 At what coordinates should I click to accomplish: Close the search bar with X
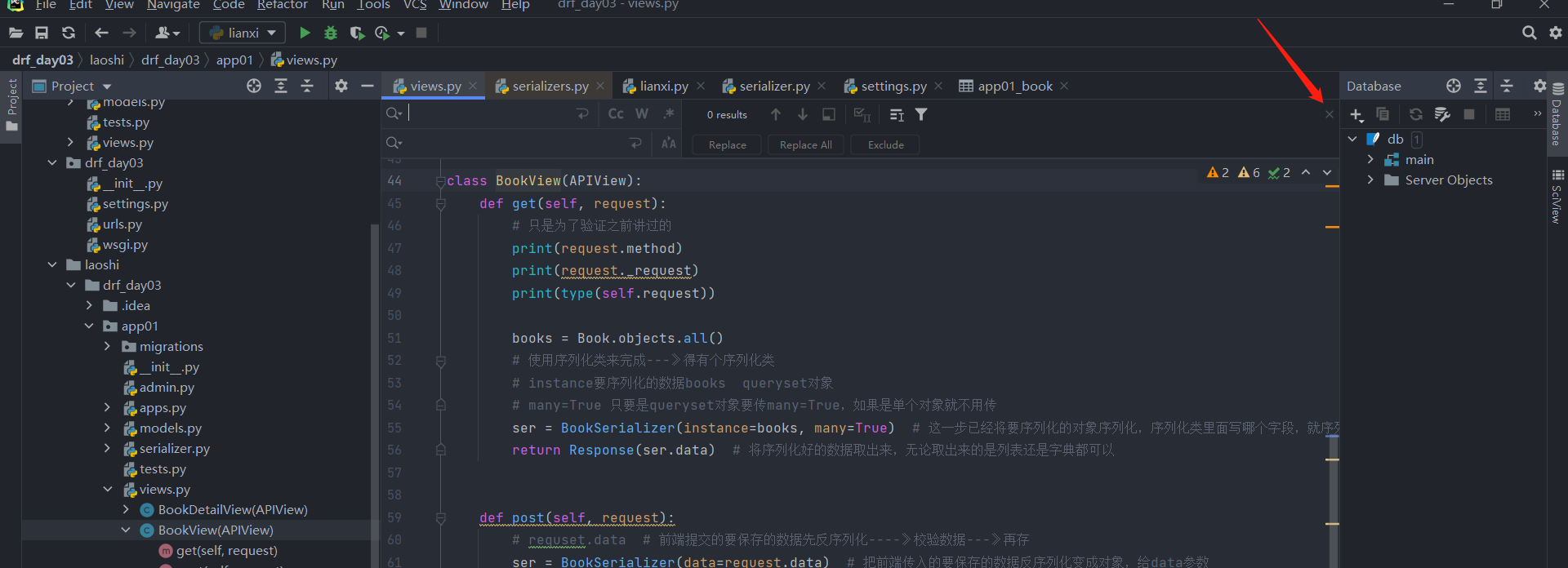tap(1329, 114)
